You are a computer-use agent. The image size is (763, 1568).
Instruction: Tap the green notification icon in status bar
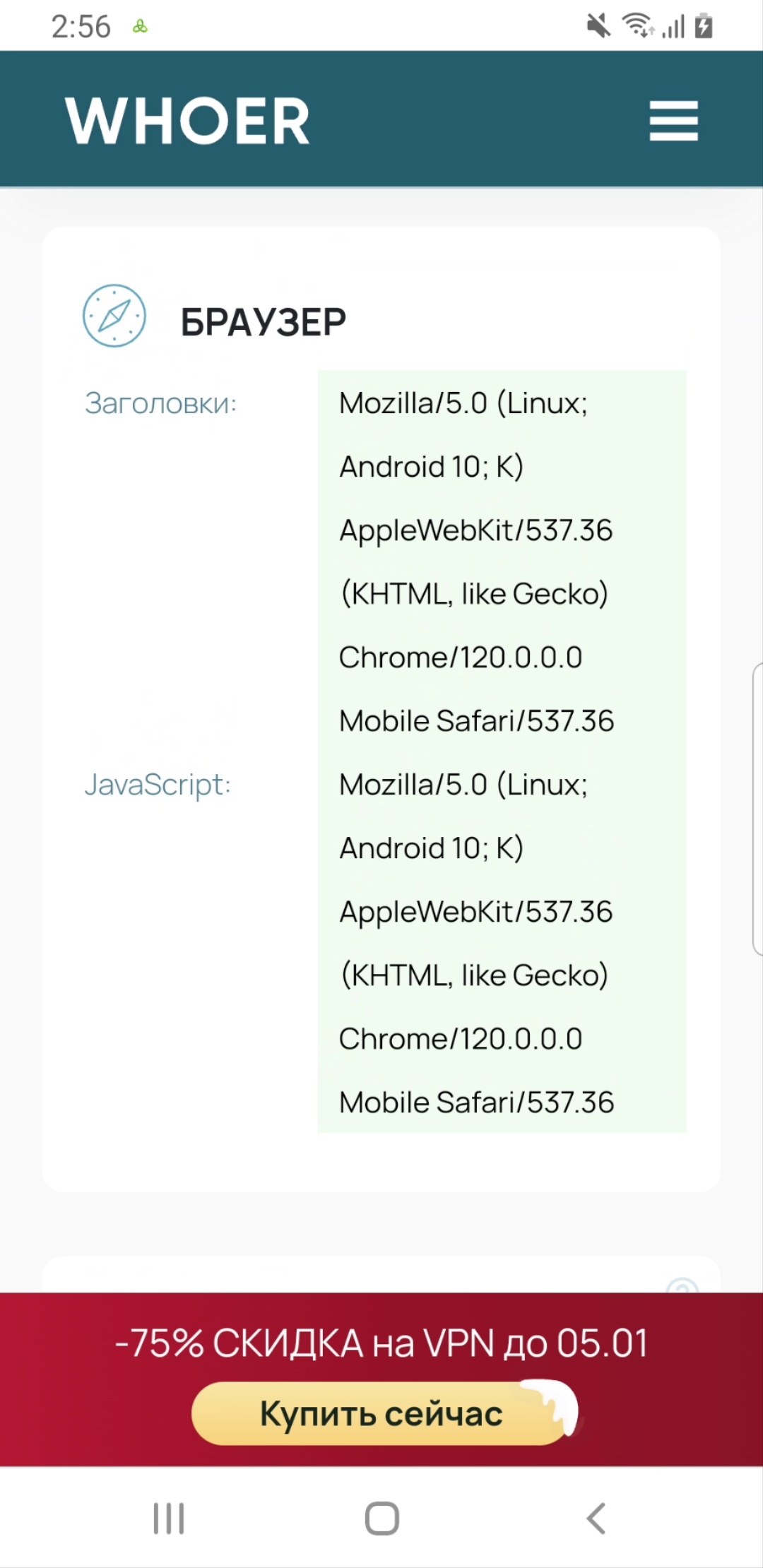click(140, 28)
